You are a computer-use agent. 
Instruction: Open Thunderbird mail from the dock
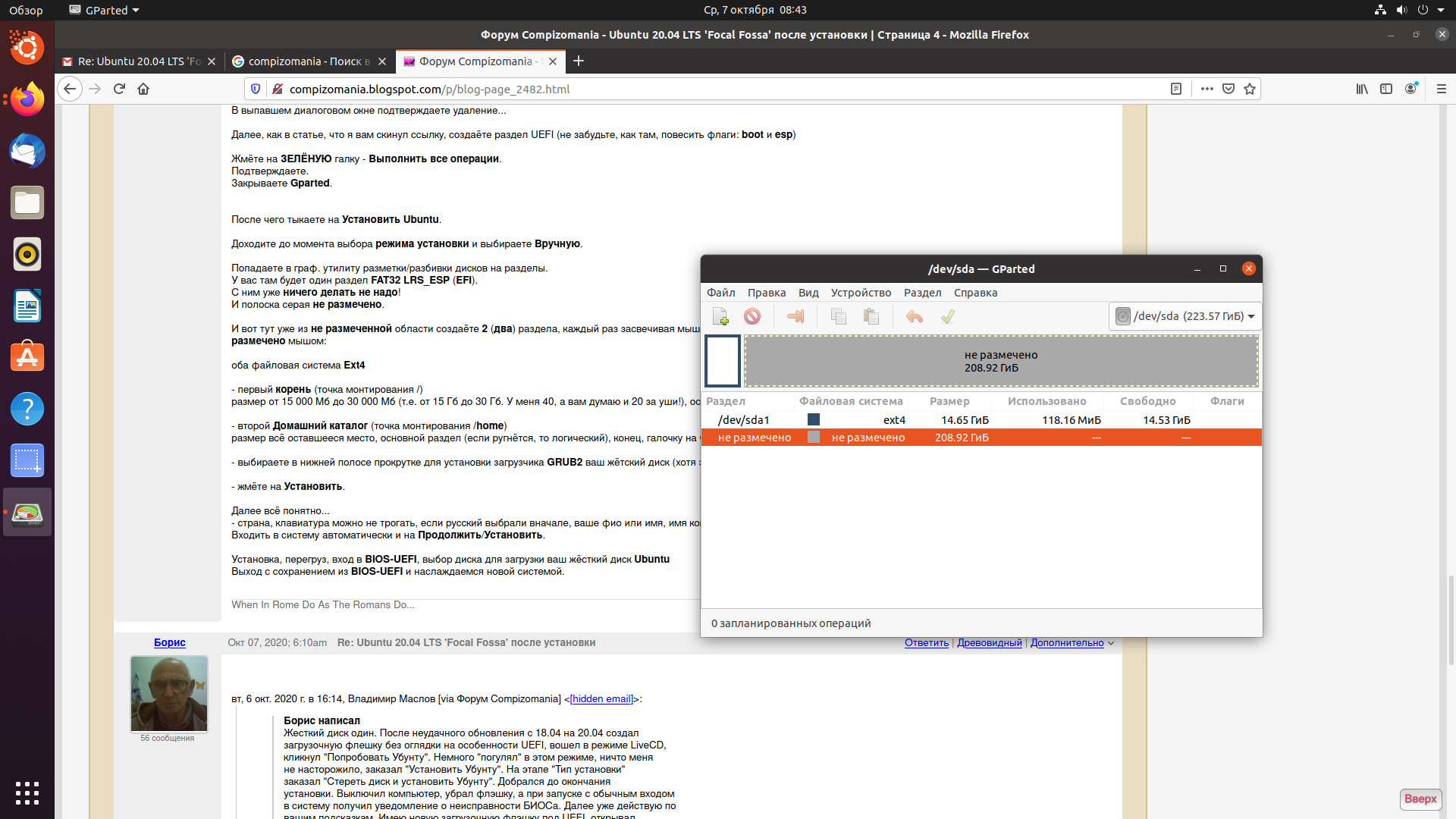pyautogui.click(x=27, y=151)
